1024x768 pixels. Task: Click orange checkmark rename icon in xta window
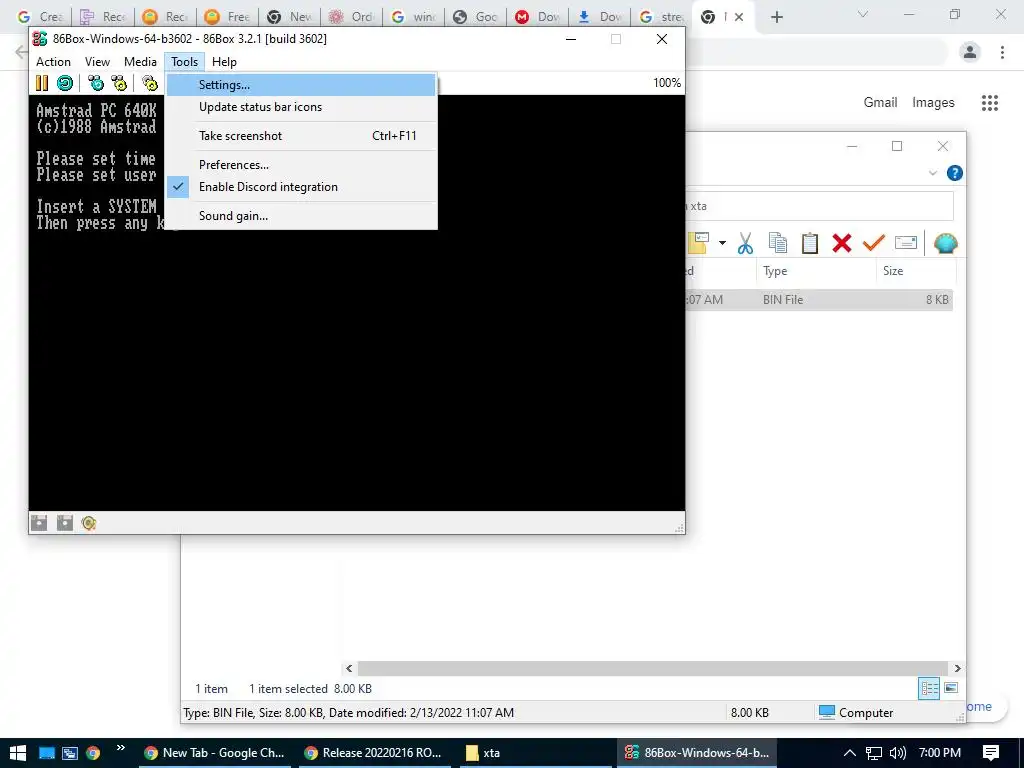(873, 243)
